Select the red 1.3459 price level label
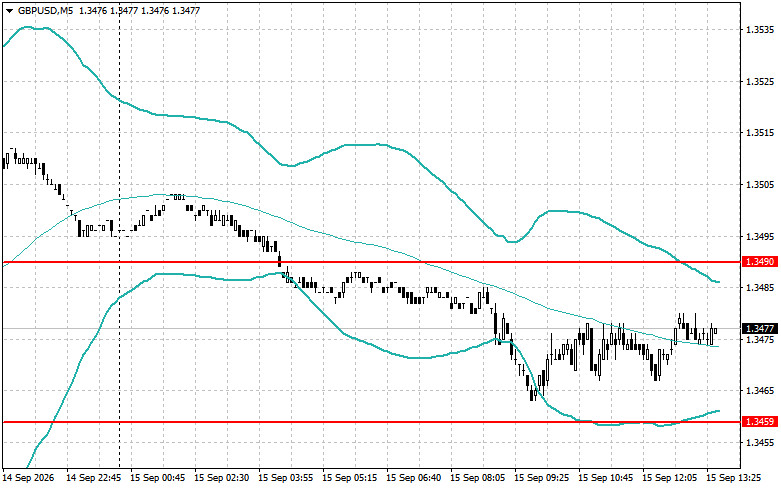Image resolution: width=781 pixels, height=489 pixels. [x=760, y=422]
